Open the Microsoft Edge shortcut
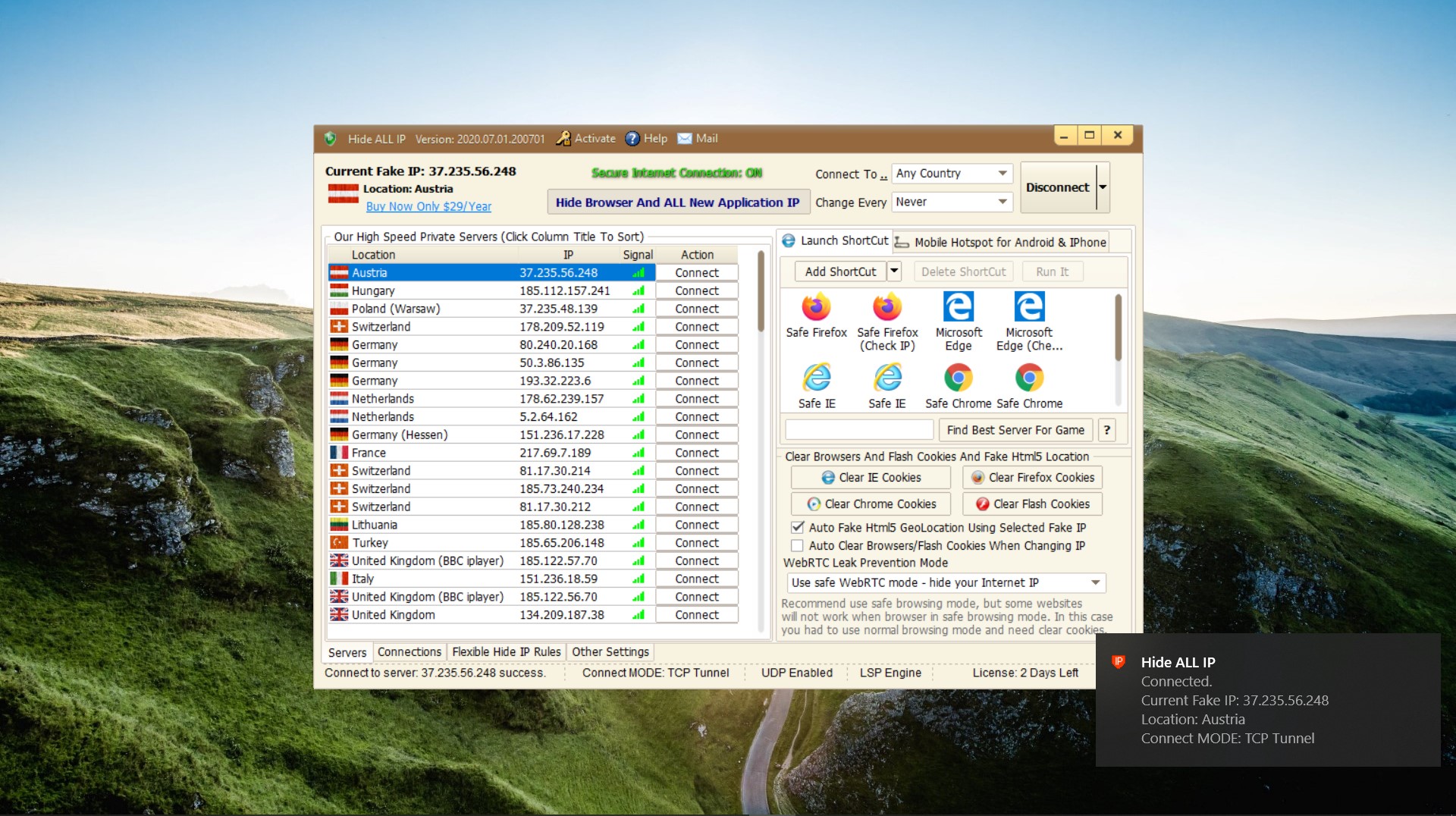This screenshot has height=816, width=1456. point(959,322)
